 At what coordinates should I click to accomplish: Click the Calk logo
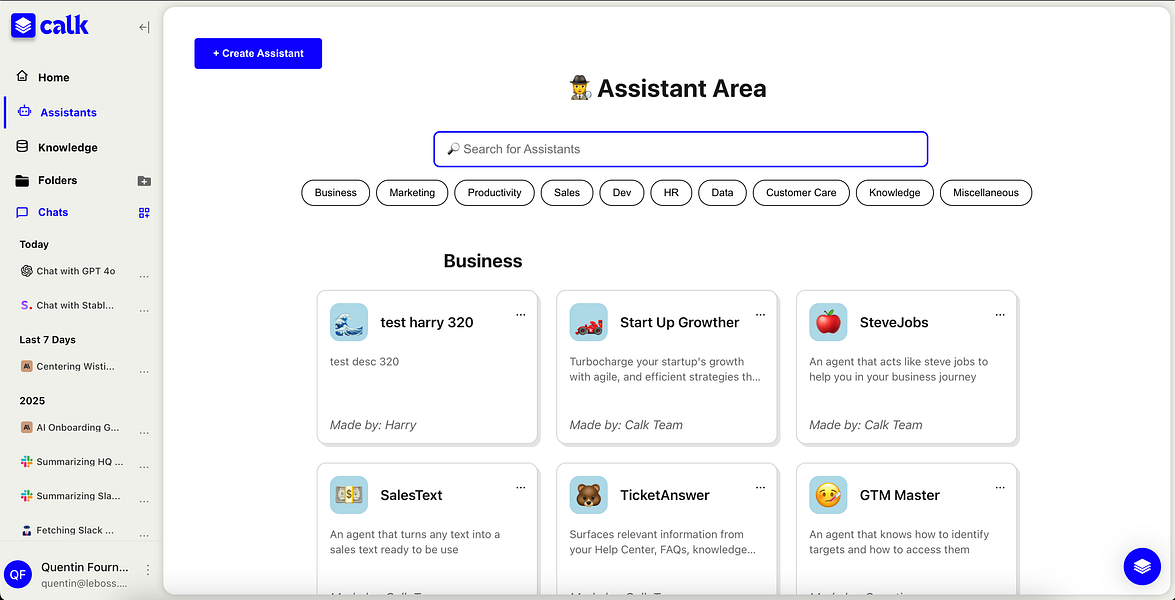point(50,26)
